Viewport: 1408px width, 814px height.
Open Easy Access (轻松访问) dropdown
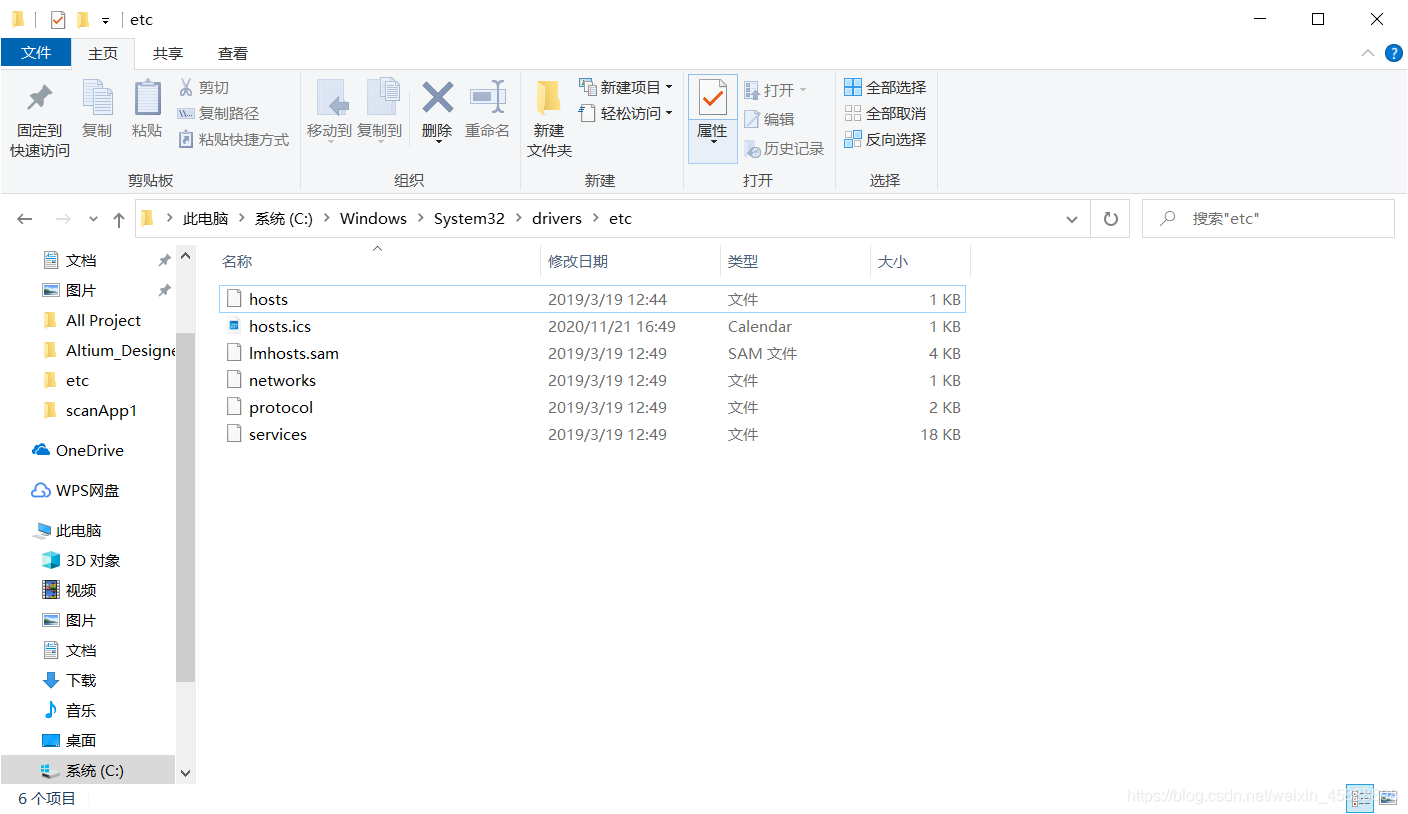point(626,114)
